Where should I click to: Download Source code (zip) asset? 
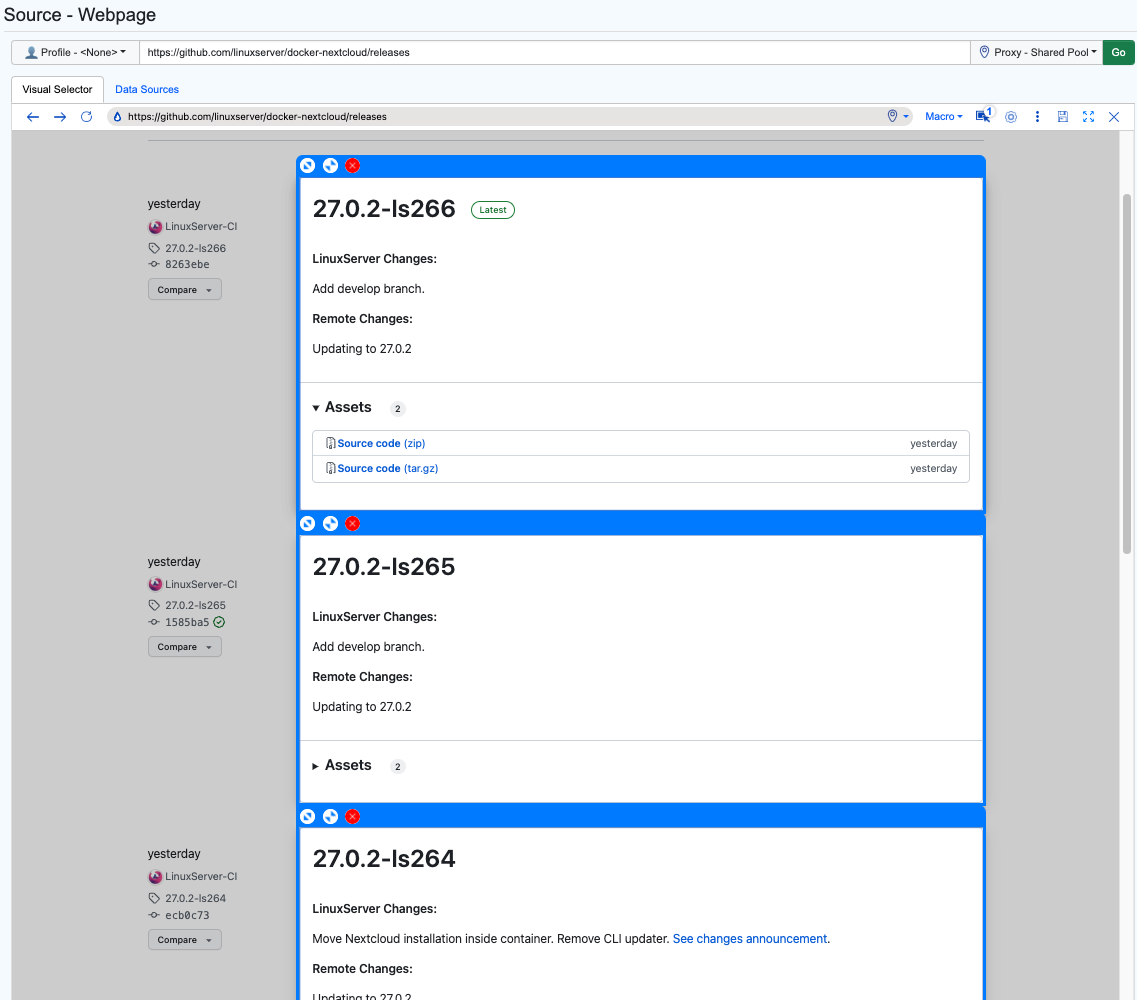[x=381, y=443]
